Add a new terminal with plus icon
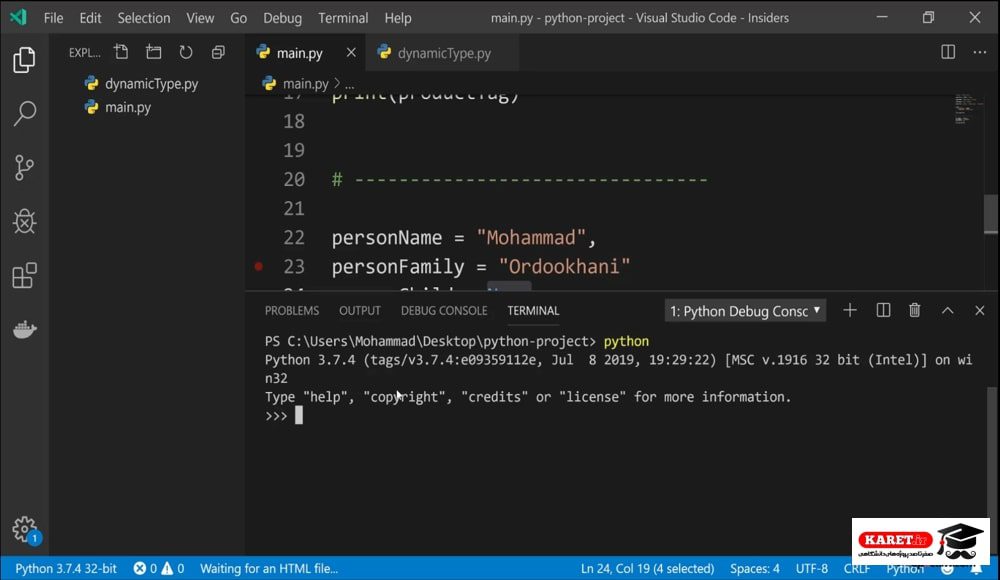This screenshot has height=580, width=1000. tap(849, 311)
